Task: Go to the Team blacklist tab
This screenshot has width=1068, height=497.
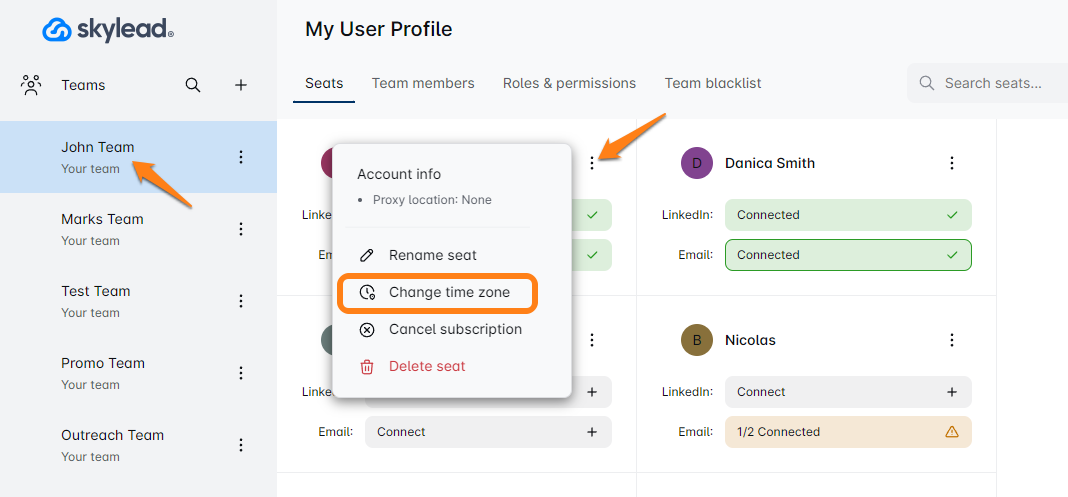Action: click(x=713, y=83)
